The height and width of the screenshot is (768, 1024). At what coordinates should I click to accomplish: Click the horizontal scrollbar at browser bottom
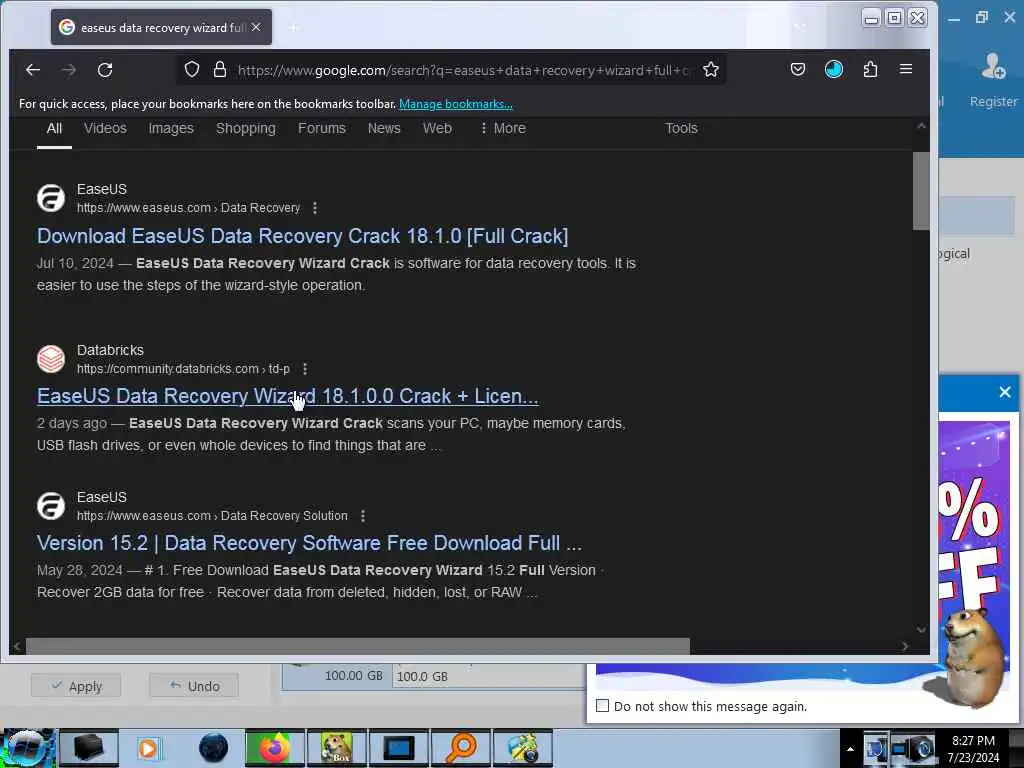coord(357,646)
